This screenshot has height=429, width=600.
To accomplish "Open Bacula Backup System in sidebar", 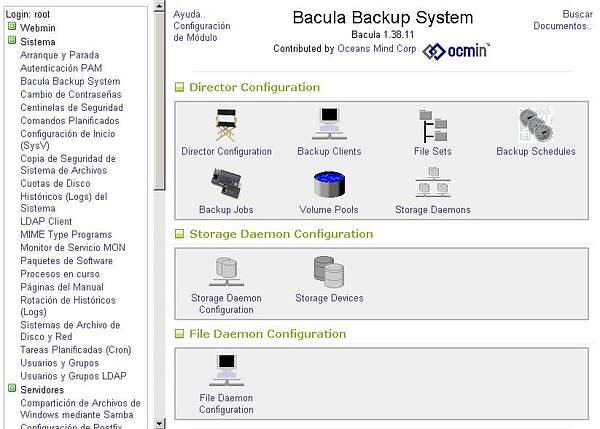I will pos(70,81).
